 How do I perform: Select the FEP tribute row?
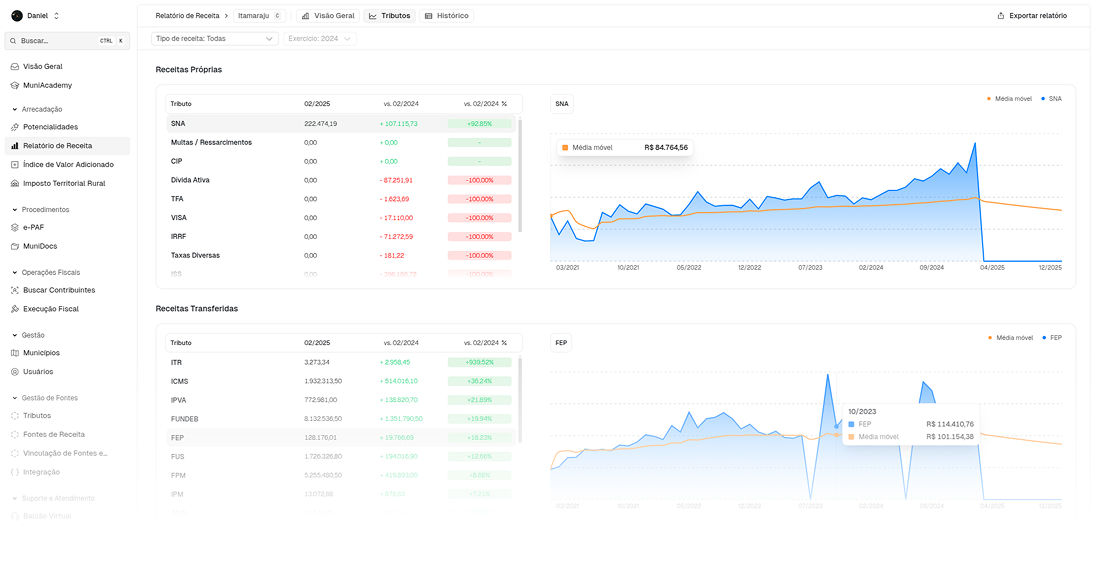(341, 438)
